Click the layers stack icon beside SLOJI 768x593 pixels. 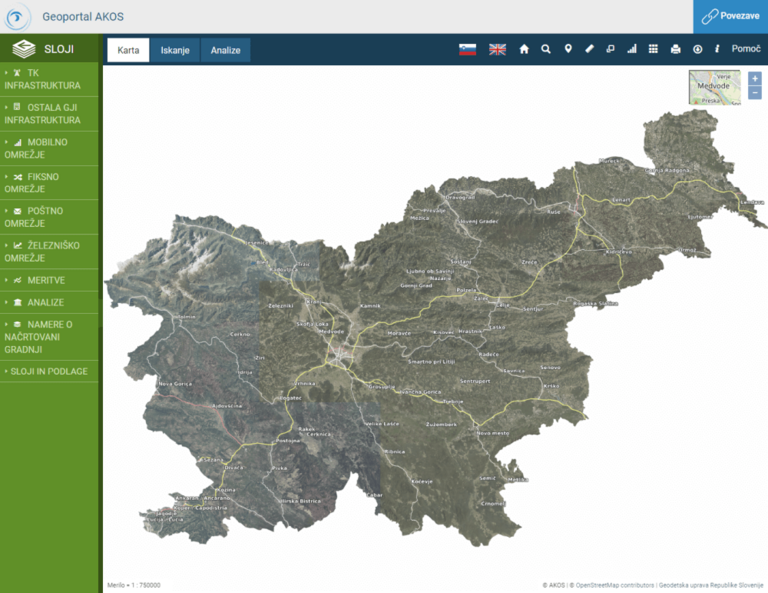tap(24, 49)
